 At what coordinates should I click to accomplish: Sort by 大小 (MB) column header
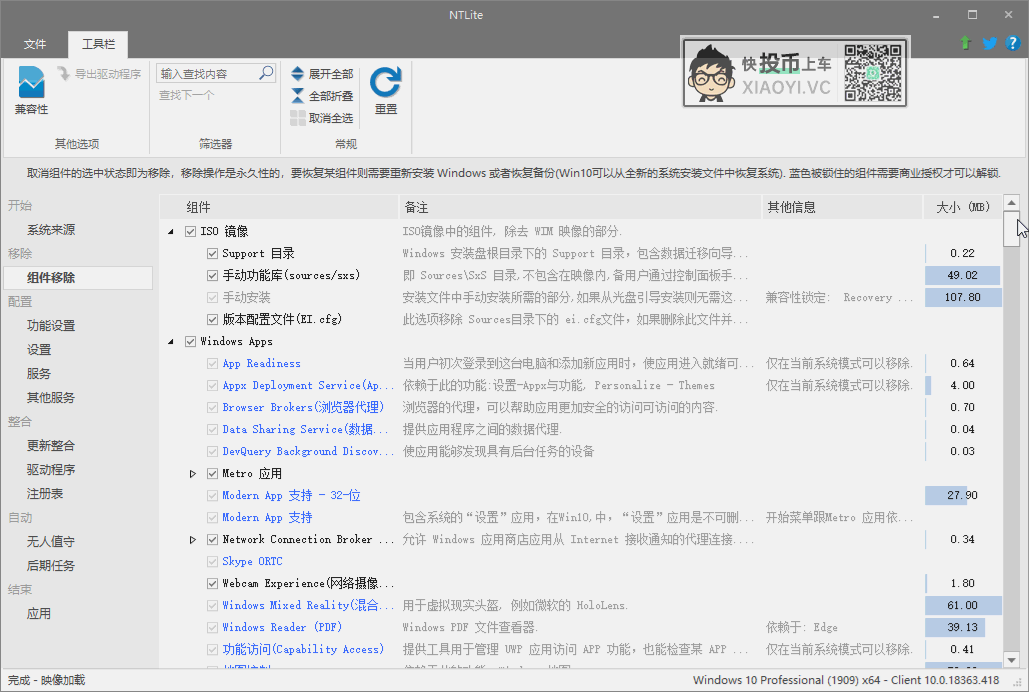click(x=961, y=208)
